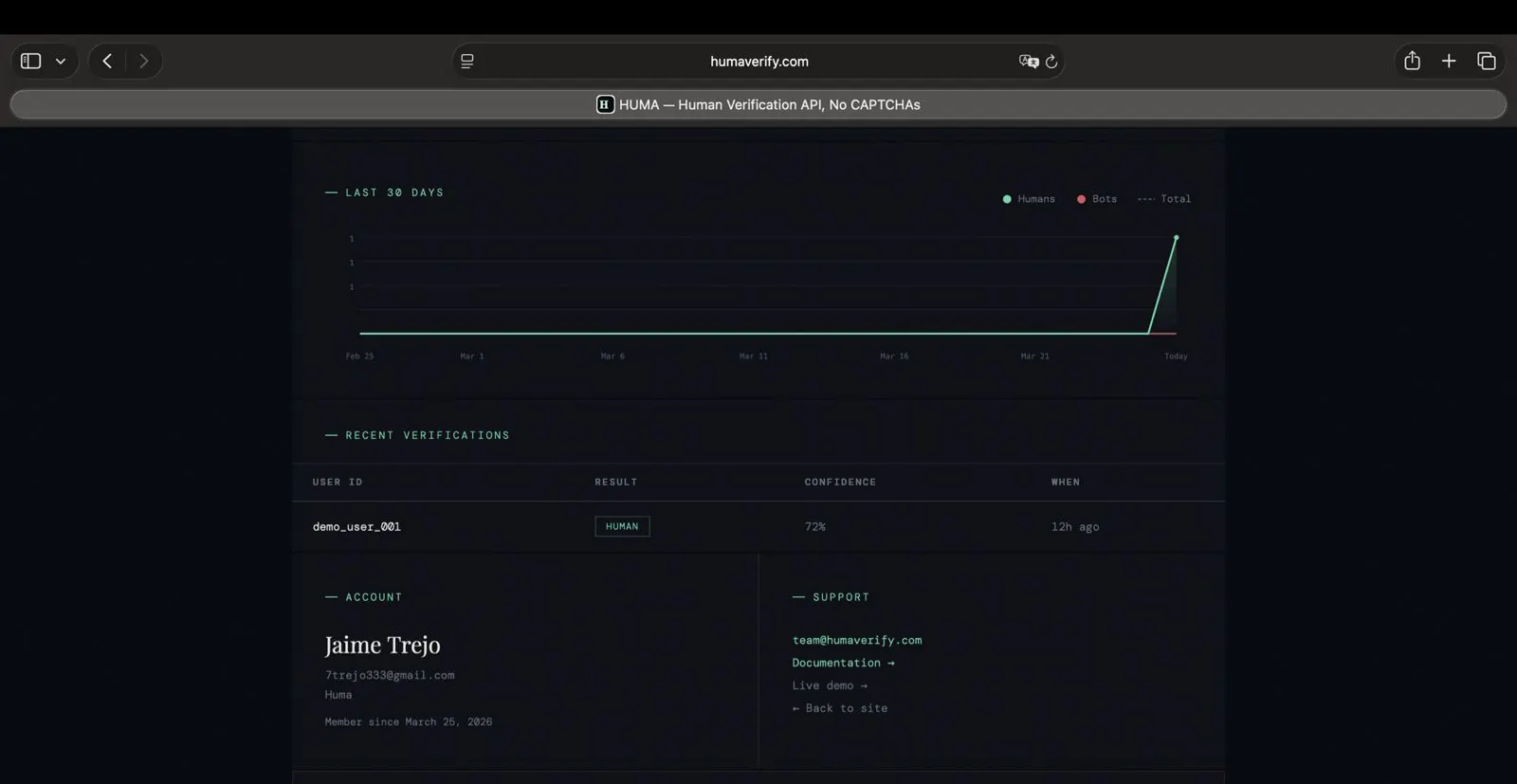Click the RESULT column header

tap(616, 483)
